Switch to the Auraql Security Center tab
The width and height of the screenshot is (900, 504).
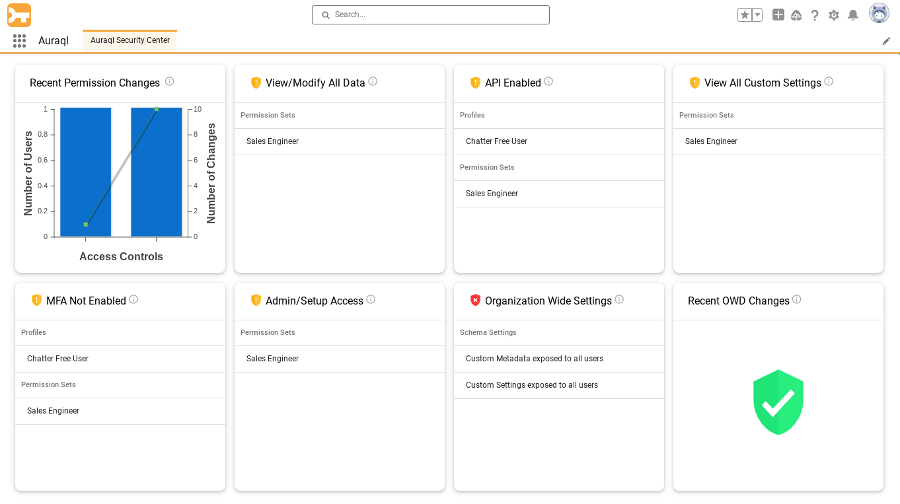click(x=130, y=40)
